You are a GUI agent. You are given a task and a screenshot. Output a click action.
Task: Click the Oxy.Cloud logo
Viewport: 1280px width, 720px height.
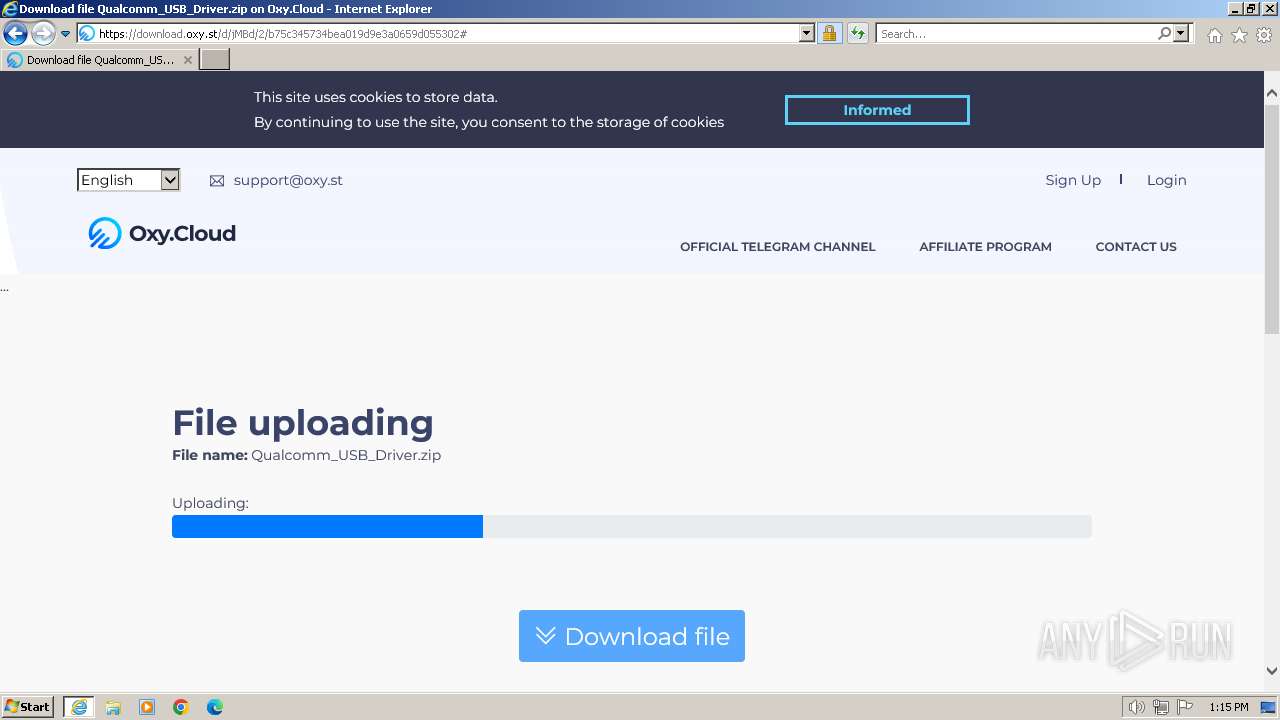pos(162,233)
